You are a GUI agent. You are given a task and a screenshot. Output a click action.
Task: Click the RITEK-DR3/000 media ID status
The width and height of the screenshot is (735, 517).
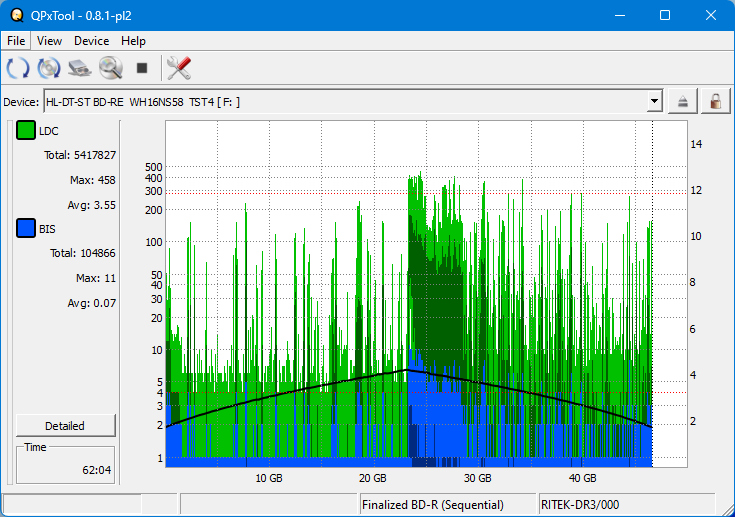580,505
